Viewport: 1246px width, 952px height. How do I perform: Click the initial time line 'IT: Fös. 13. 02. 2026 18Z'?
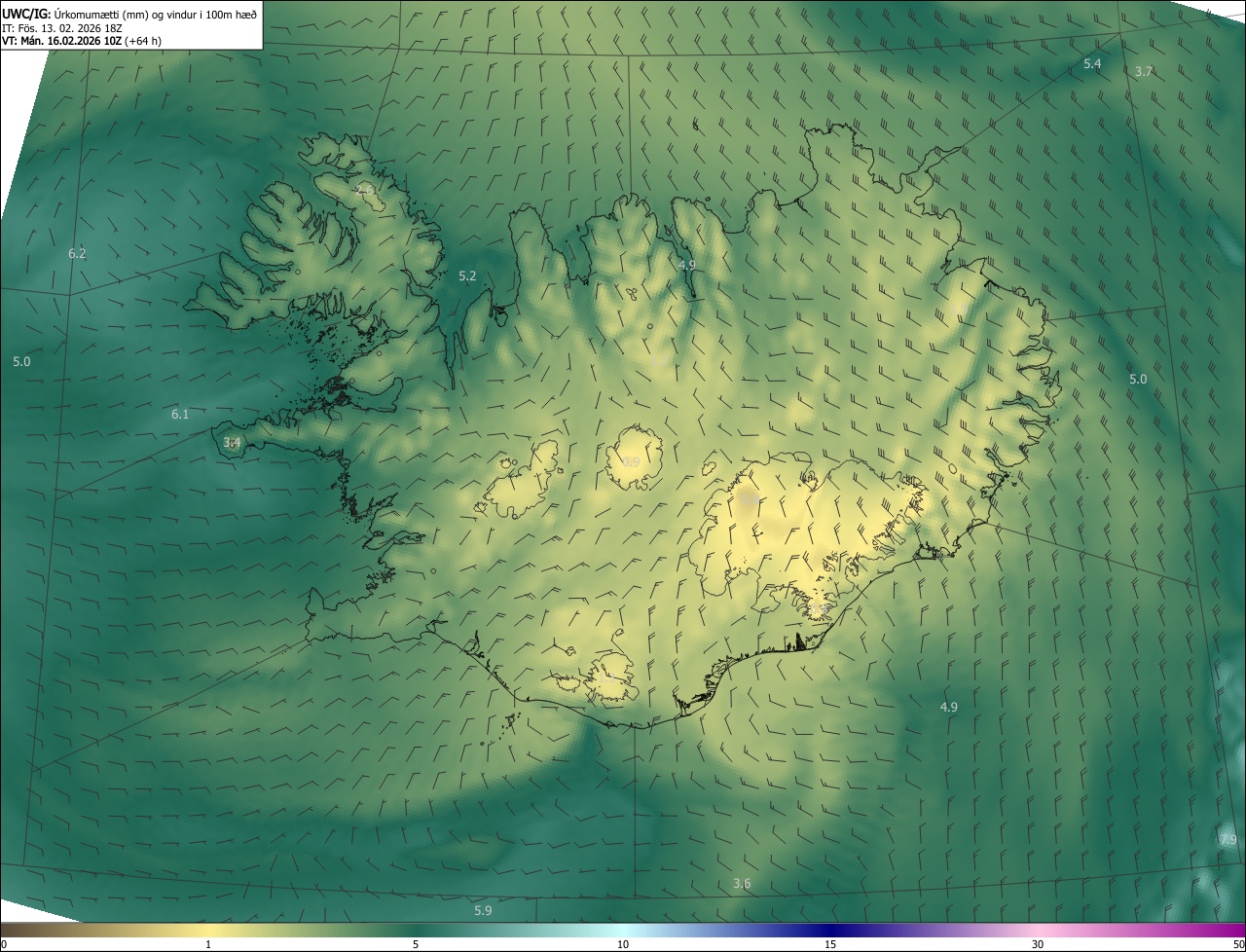pyautogui.click(x=62, y=27)
